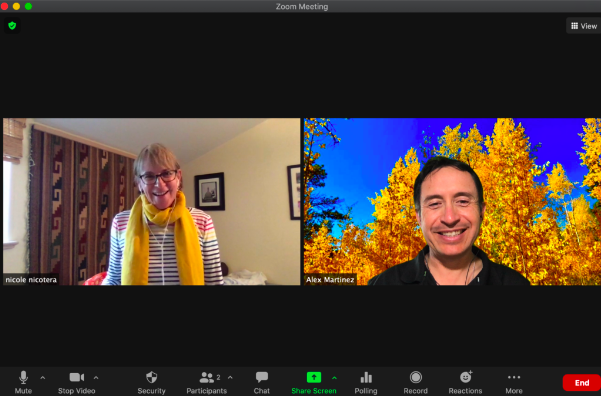601x396 pixels.
Task: Mute the microphone
Action: 23,382
